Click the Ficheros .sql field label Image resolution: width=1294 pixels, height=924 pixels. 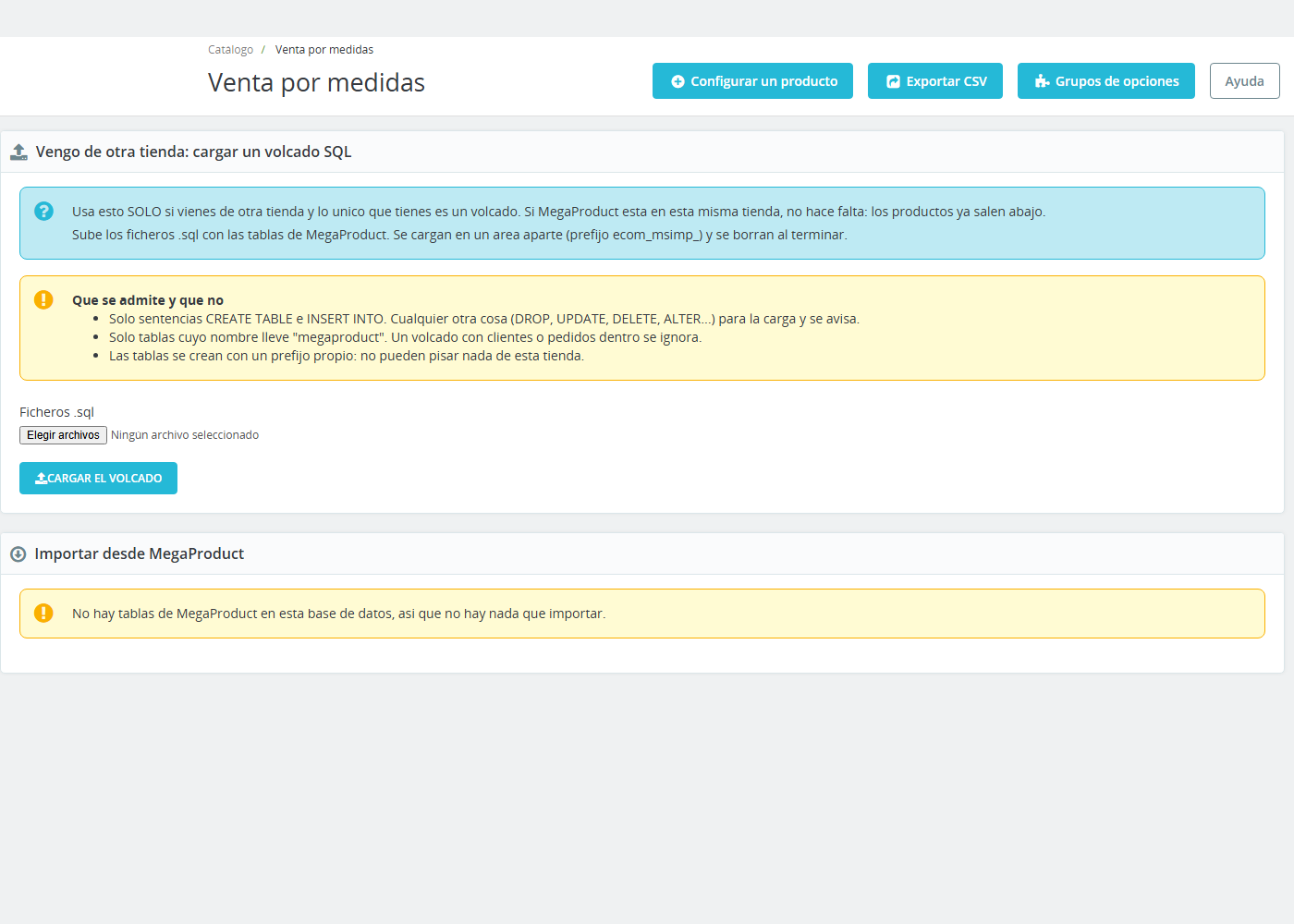click(56, 412)
